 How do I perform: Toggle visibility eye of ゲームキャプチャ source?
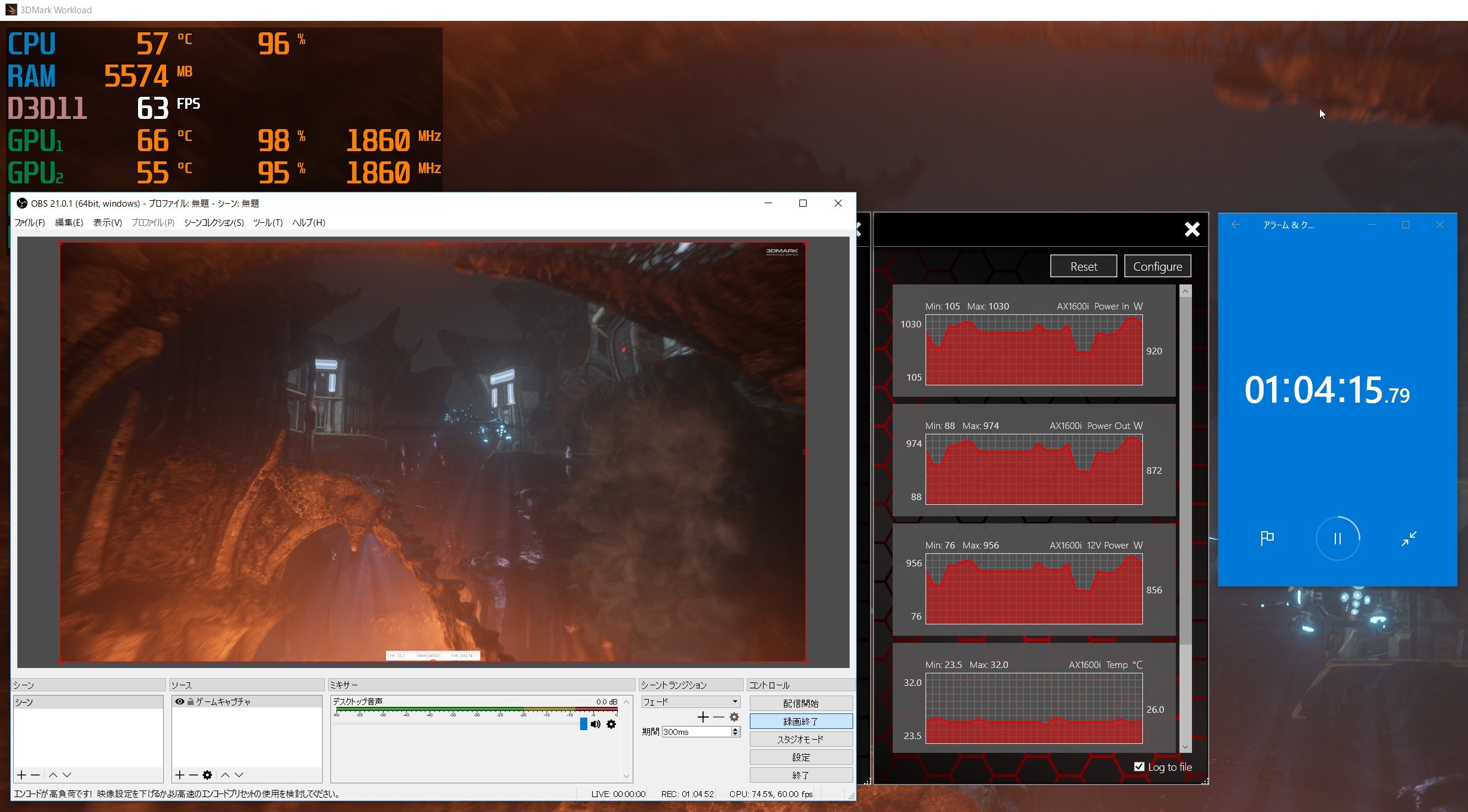click(179, 701)
